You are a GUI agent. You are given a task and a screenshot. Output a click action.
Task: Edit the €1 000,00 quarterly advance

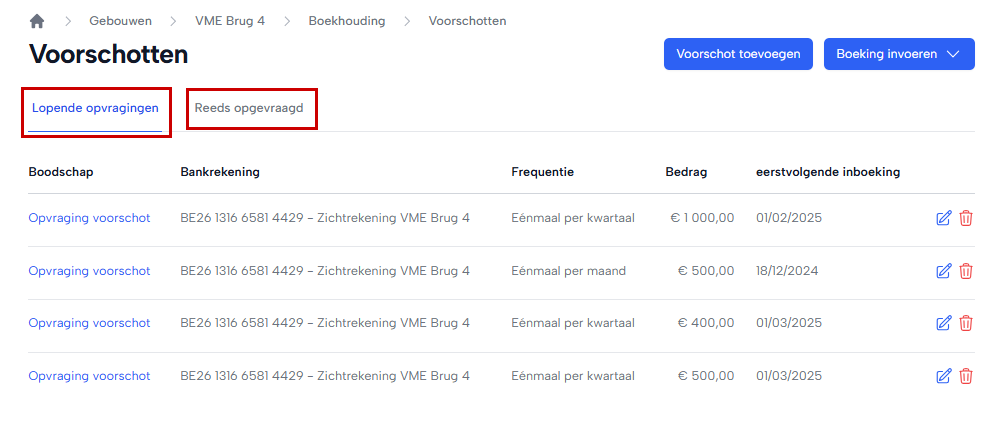tap(943, 218)
